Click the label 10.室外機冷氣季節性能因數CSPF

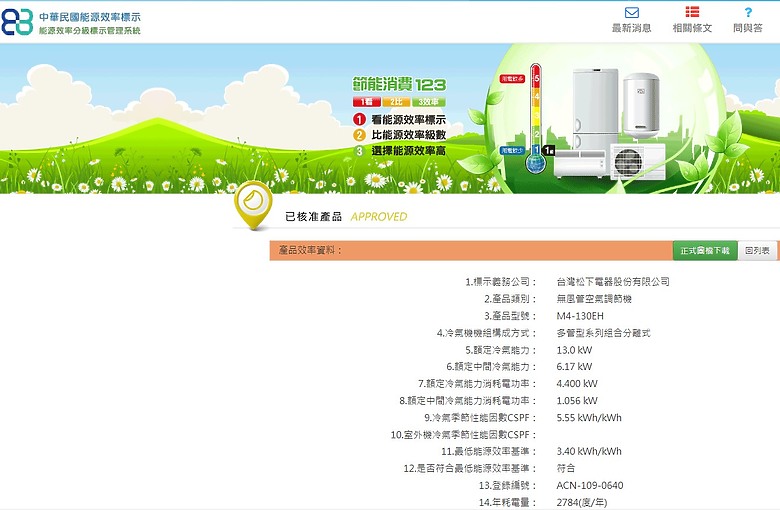pyautogui.click(x=464, y=434)
